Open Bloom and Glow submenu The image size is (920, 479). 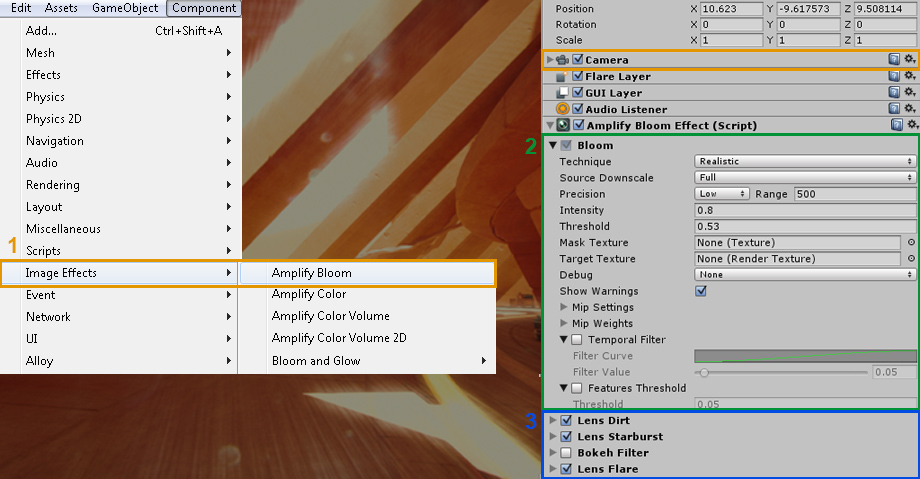tap(368, 360)
